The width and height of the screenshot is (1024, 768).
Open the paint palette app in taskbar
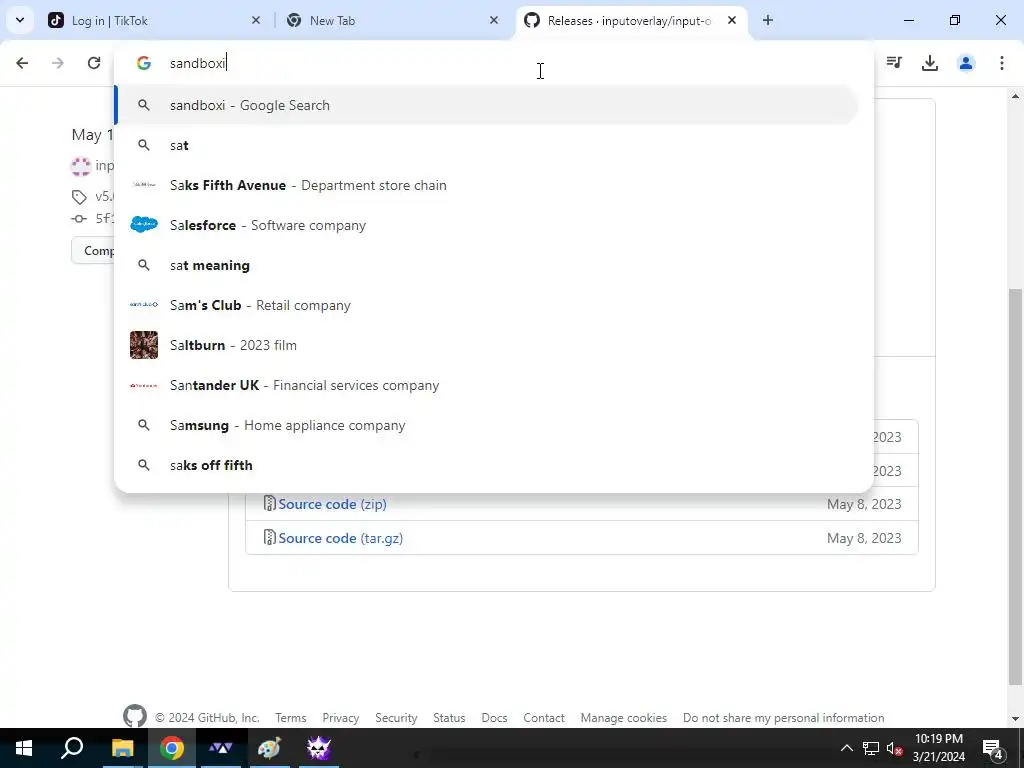click(269, 748)
